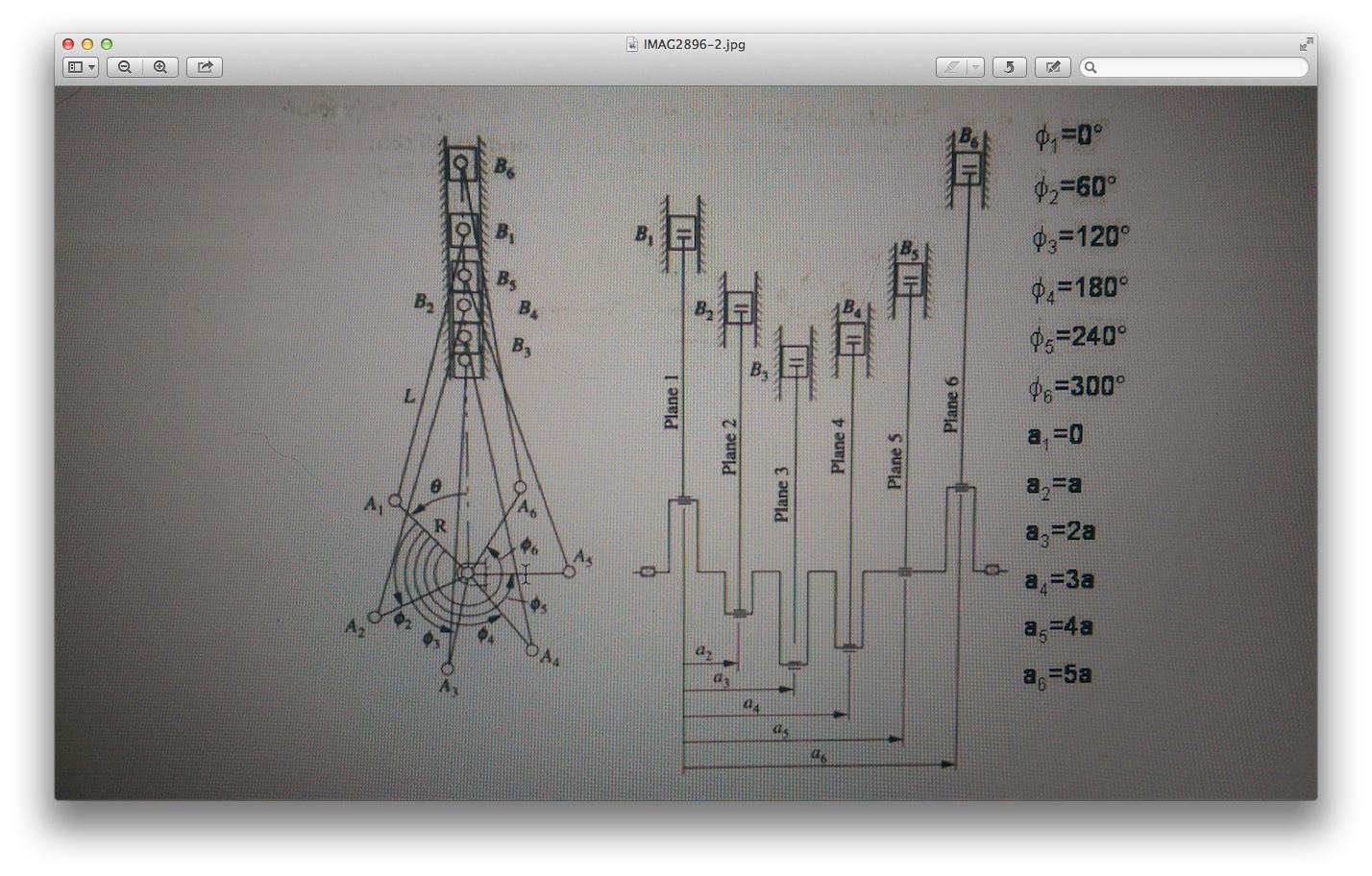Viewport: 1372px width, 876px height.
Task: Click the "Plane 5" label in the diagram
Action: click(895, 461)
